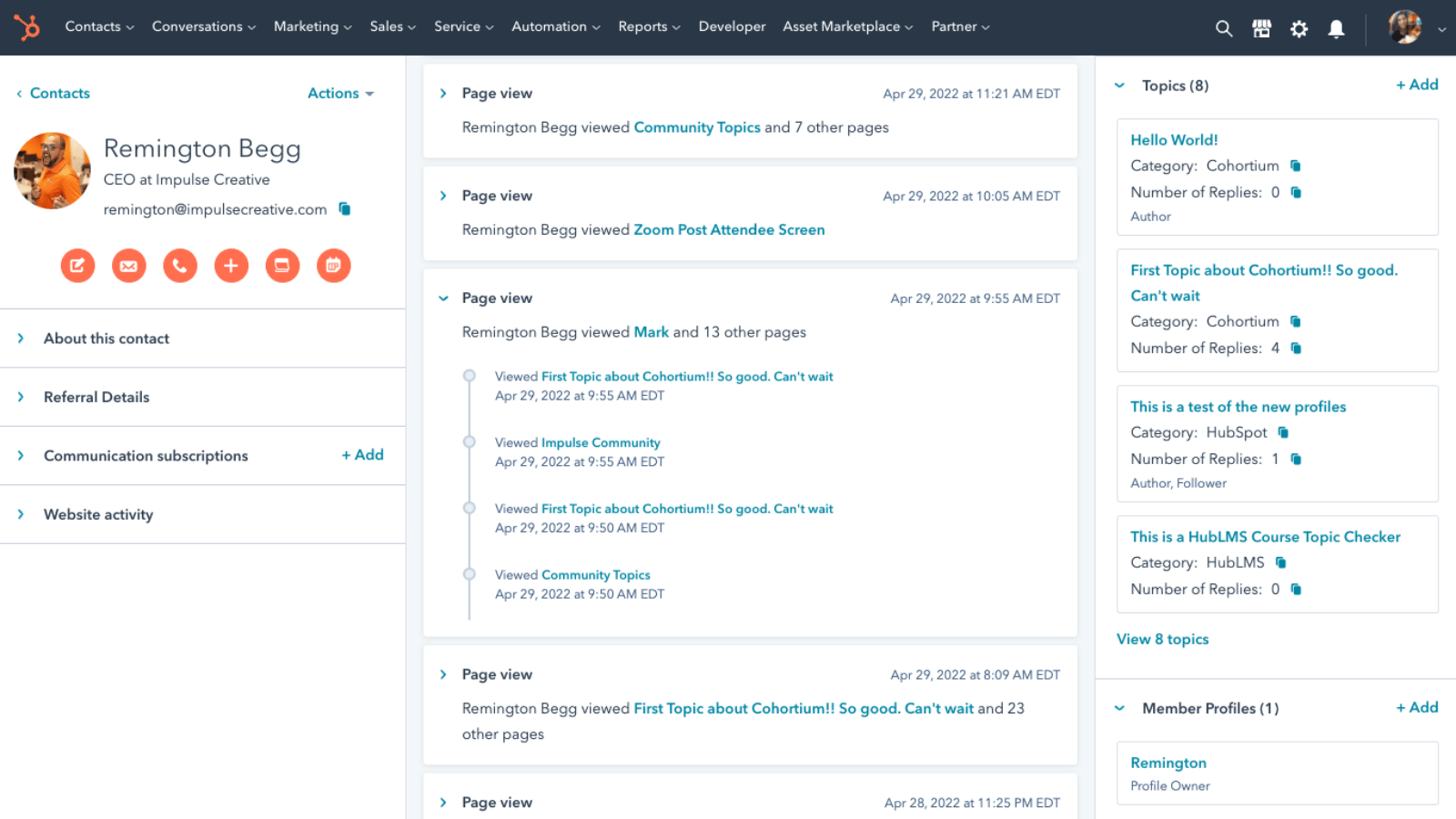This screenshot has height=819, width=1456.
Task: Open HubSpot search with the magnifier icon
Action: tap(1224, 28)
